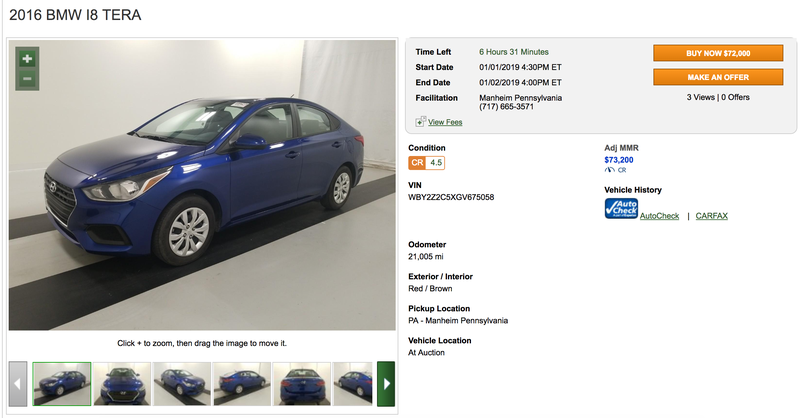Click the phone number (717) 665-3571
Screen dimensions: 800x418
click(506, 107)
